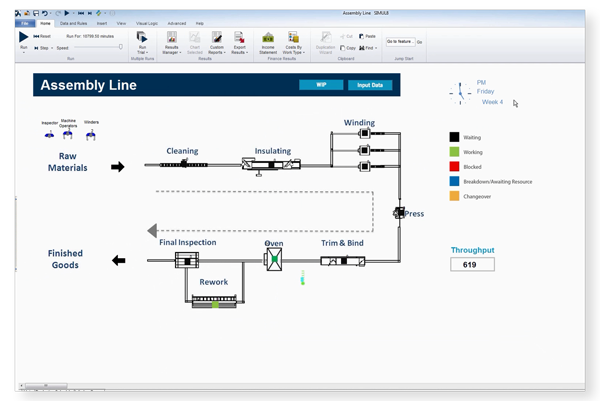Switch to the View tab
600x401 pixels.
121,23
